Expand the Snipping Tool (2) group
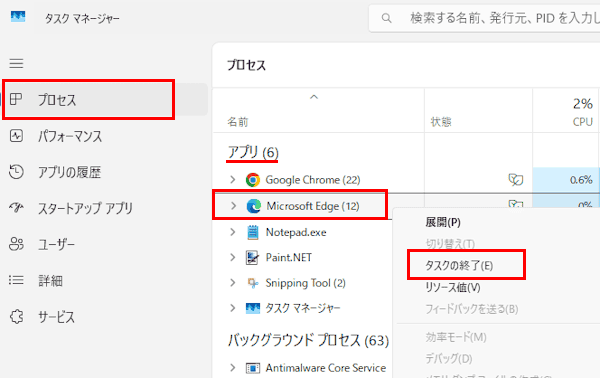 point(233,283)
